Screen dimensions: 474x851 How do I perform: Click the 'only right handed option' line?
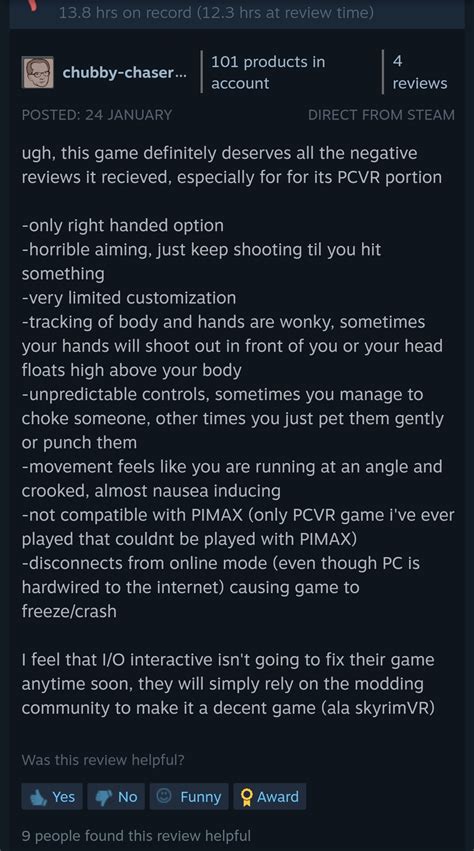tap(123, 225)
